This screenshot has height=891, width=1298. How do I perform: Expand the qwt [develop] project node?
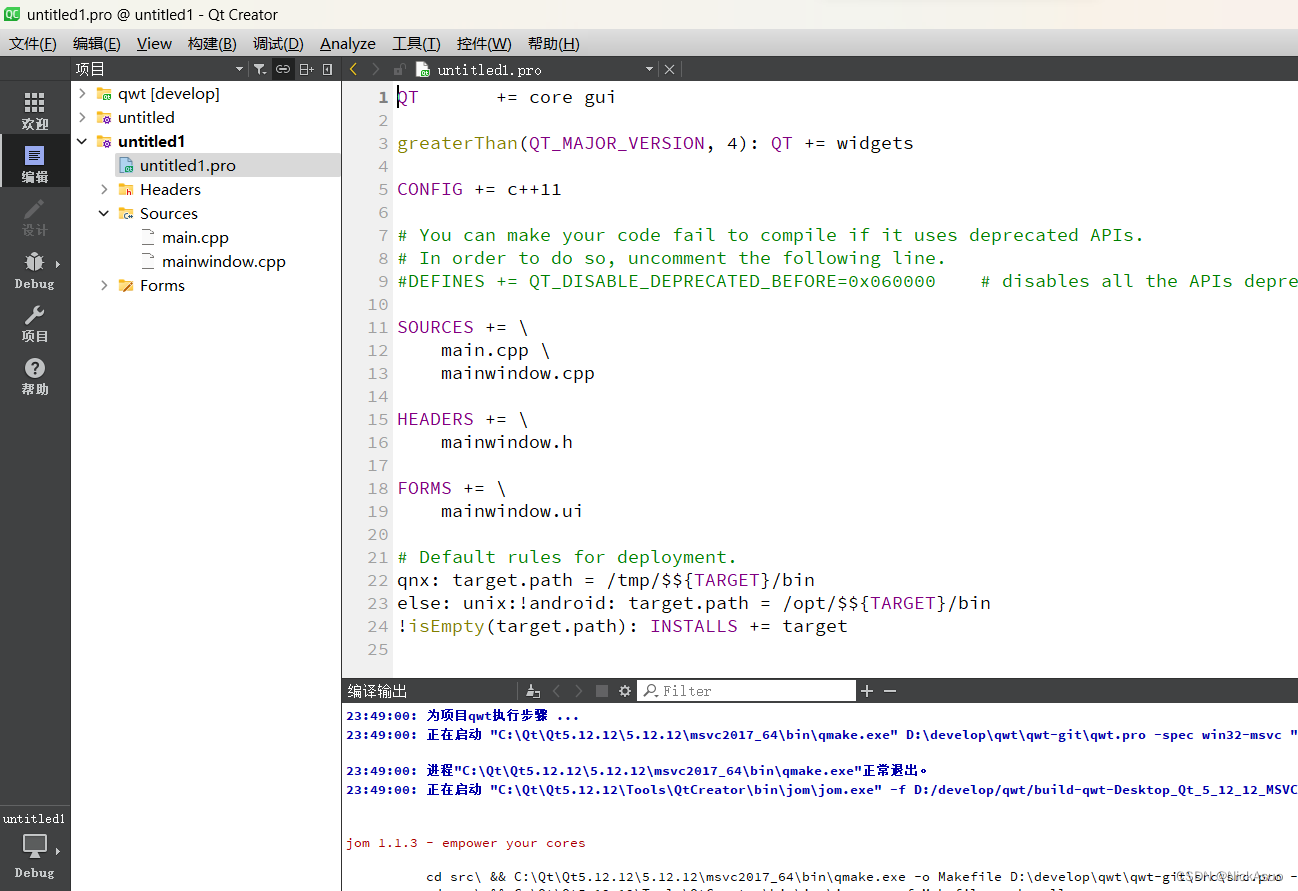tap(82, 93)
